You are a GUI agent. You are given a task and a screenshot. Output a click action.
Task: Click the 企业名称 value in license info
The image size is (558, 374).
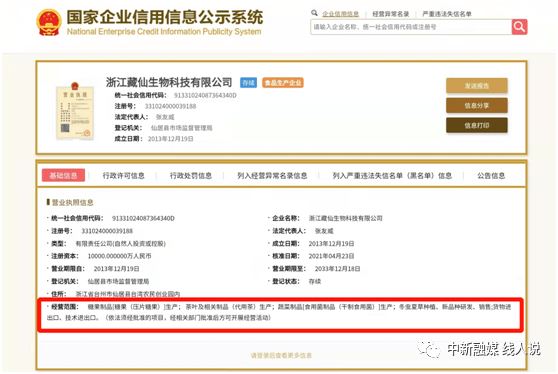pyautogui.click(x=346, y=218)
